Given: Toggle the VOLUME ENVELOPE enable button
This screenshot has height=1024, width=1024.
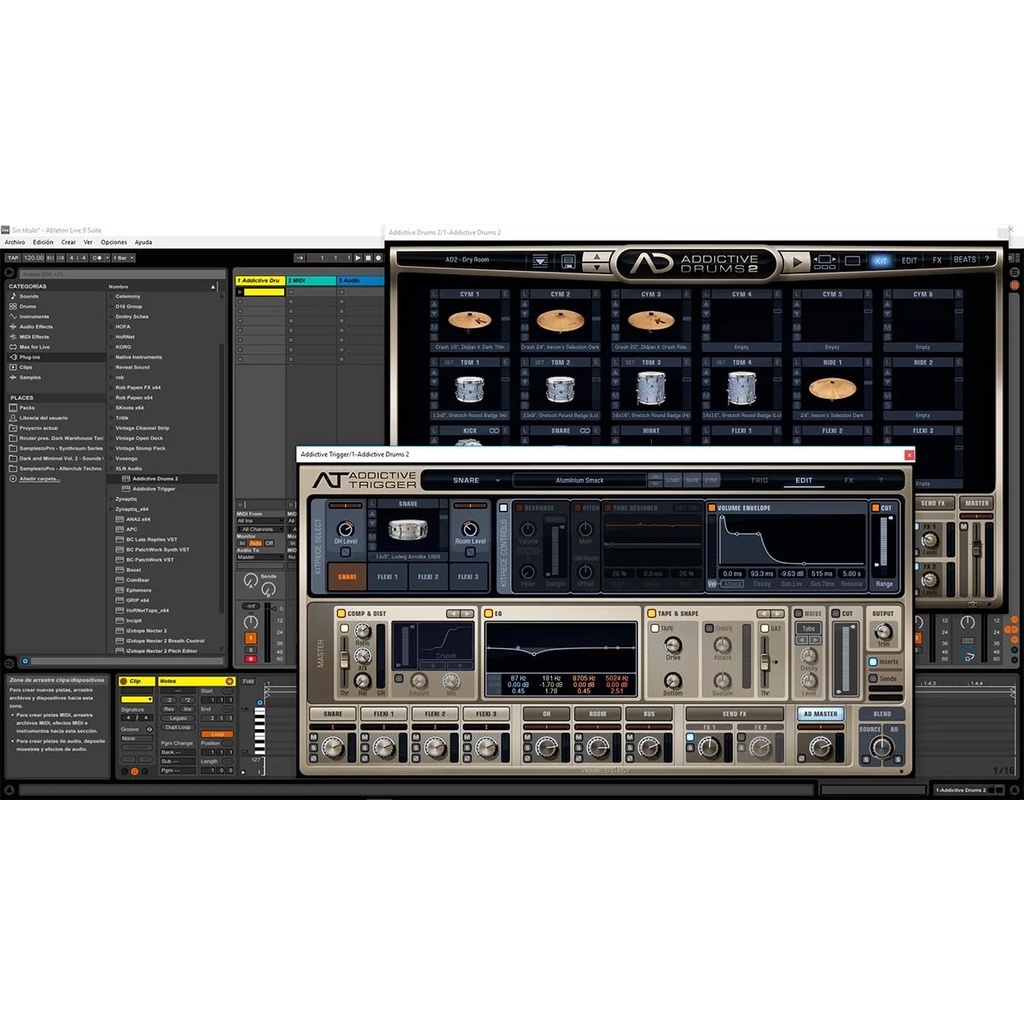Looking at the screenshot, I should pyautogui.click(x=712, y=507).
